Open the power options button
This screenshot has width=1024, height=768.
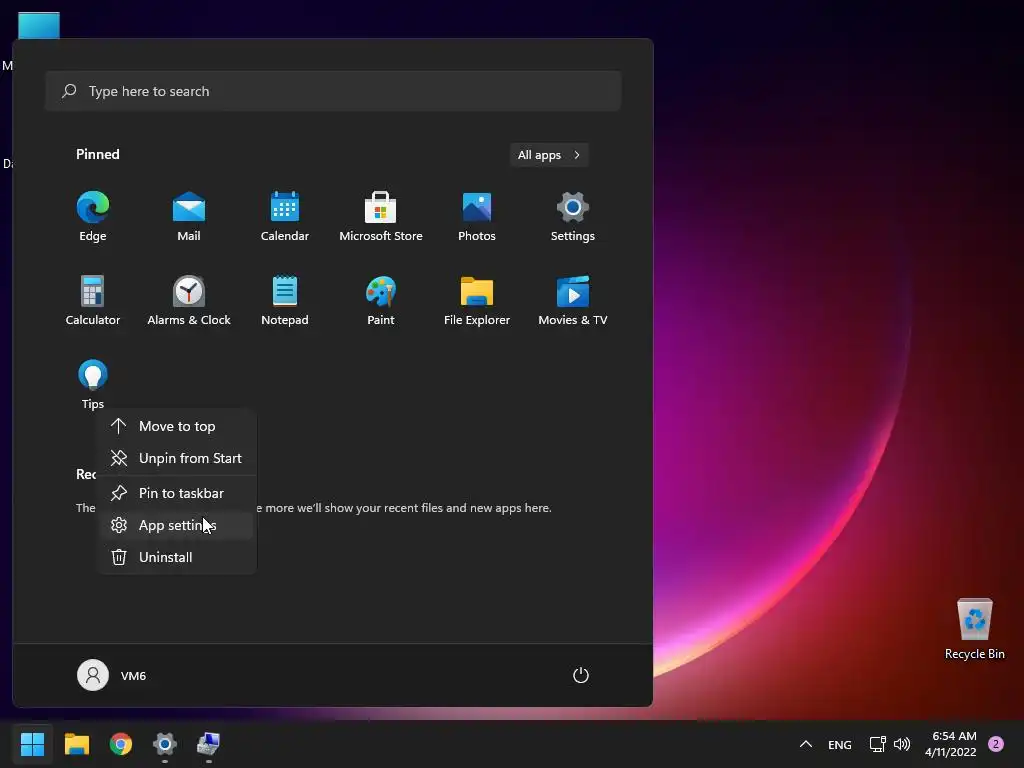pos(581,675)
